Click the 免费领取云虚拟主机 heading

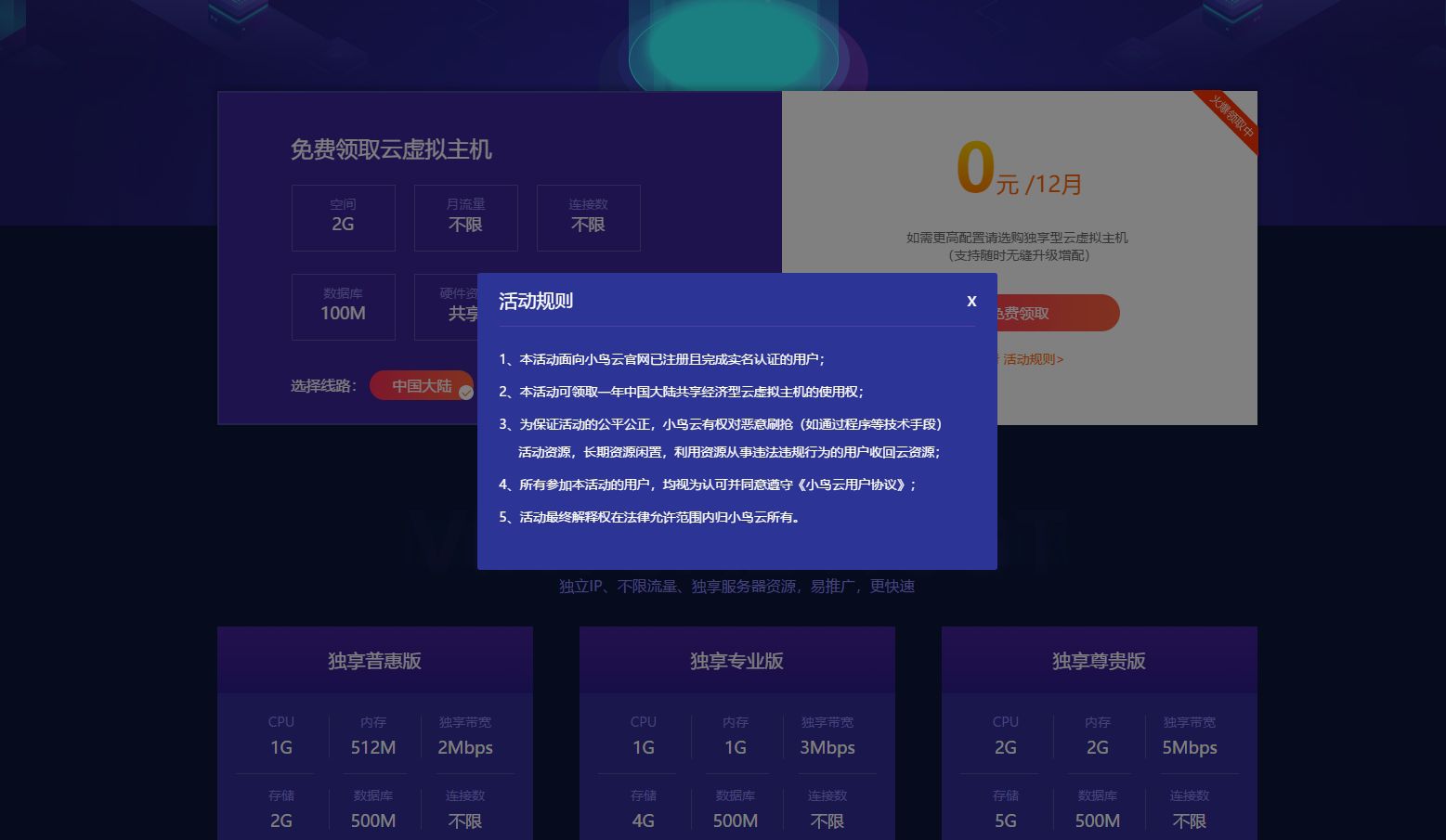tap(391, 149)
